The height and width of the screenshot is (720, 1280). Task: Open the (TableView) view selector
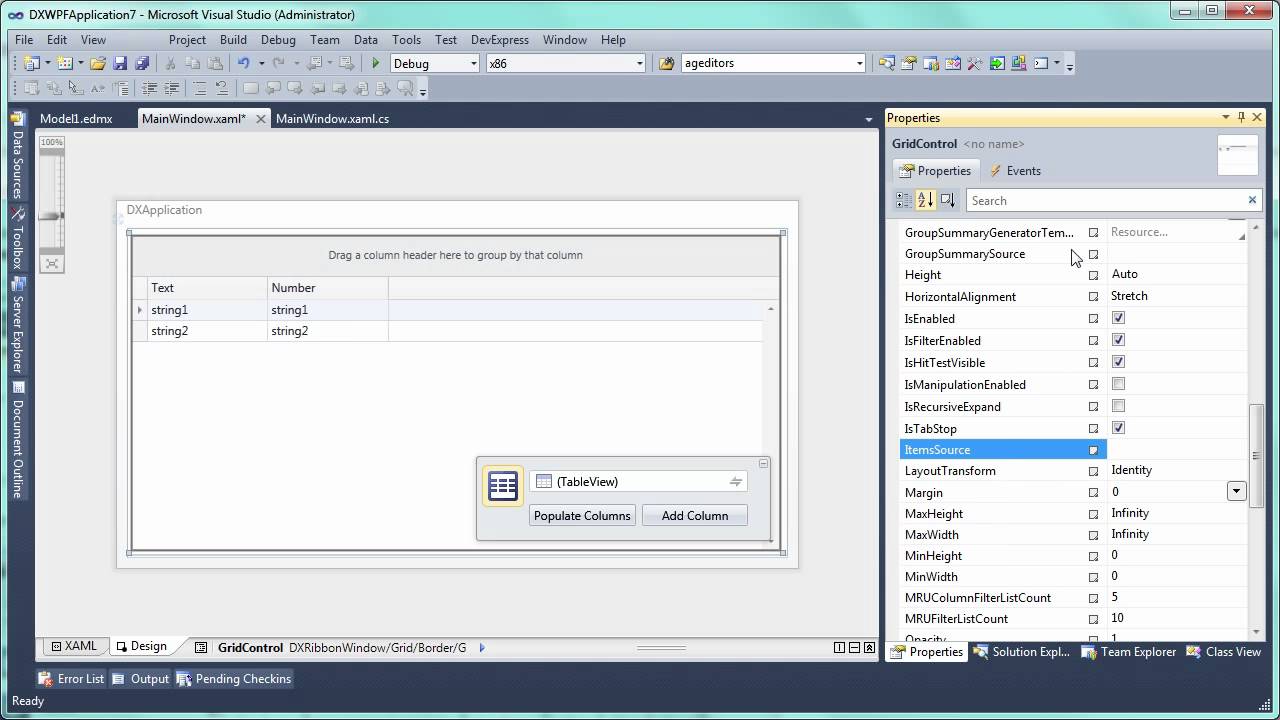[639, 482]
